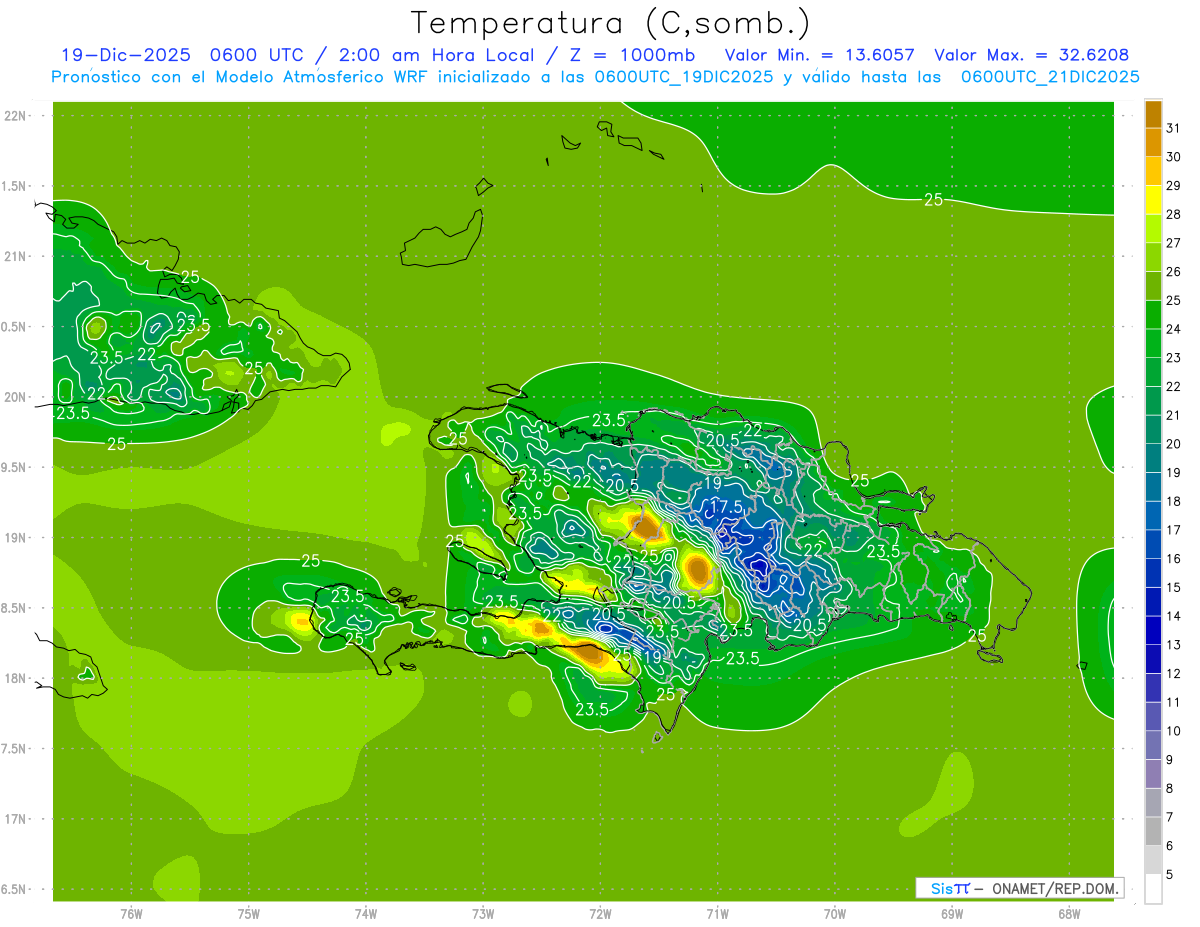The height and width of the screenshot is (927, 1200).
Task: Select the '0600UTC_19DIC2025' initialization time text
Action: tap(684, 77)
